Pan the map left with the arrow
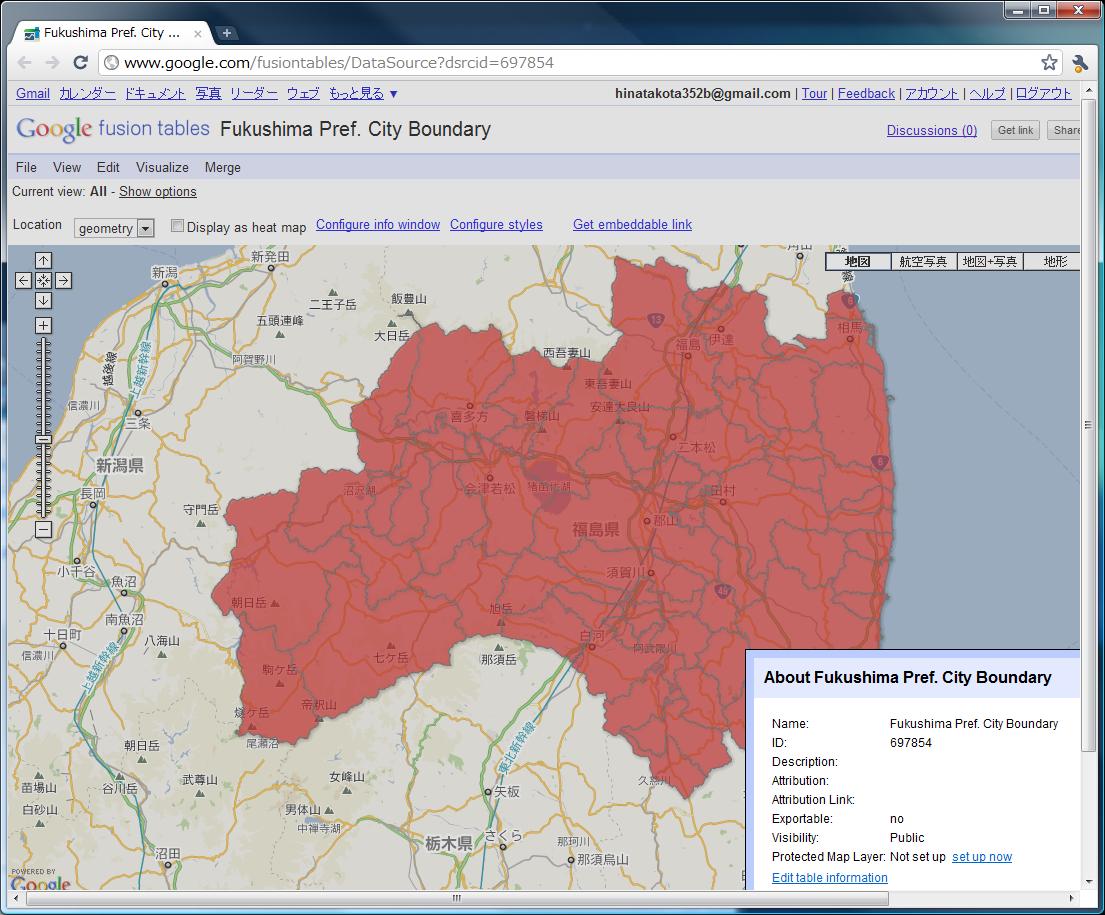 point(23,281)
